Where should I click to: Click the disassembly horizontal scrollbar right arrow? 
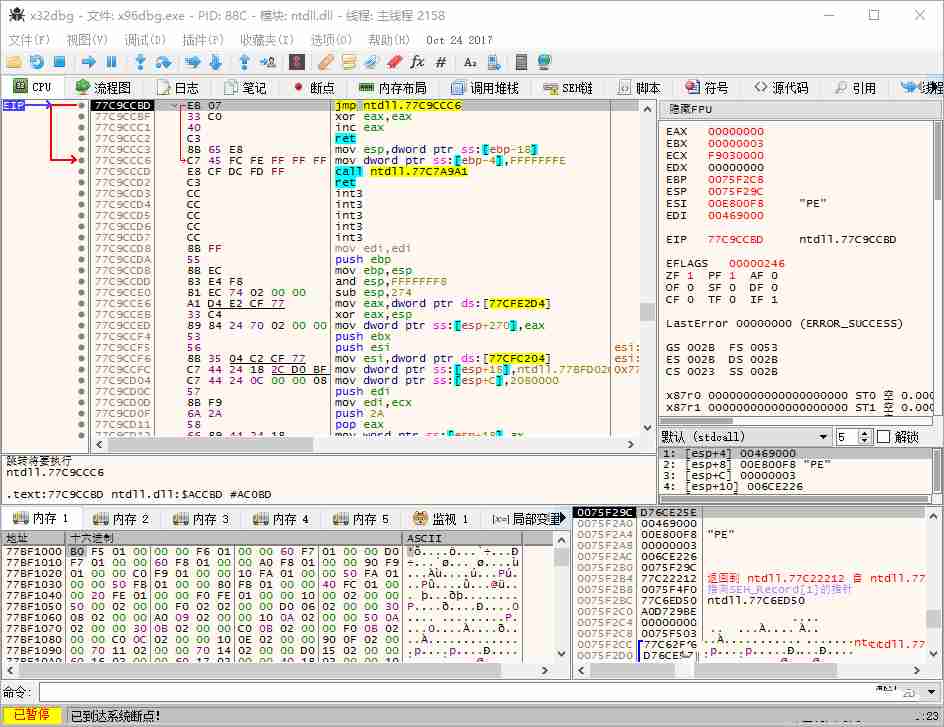(630, 445)
